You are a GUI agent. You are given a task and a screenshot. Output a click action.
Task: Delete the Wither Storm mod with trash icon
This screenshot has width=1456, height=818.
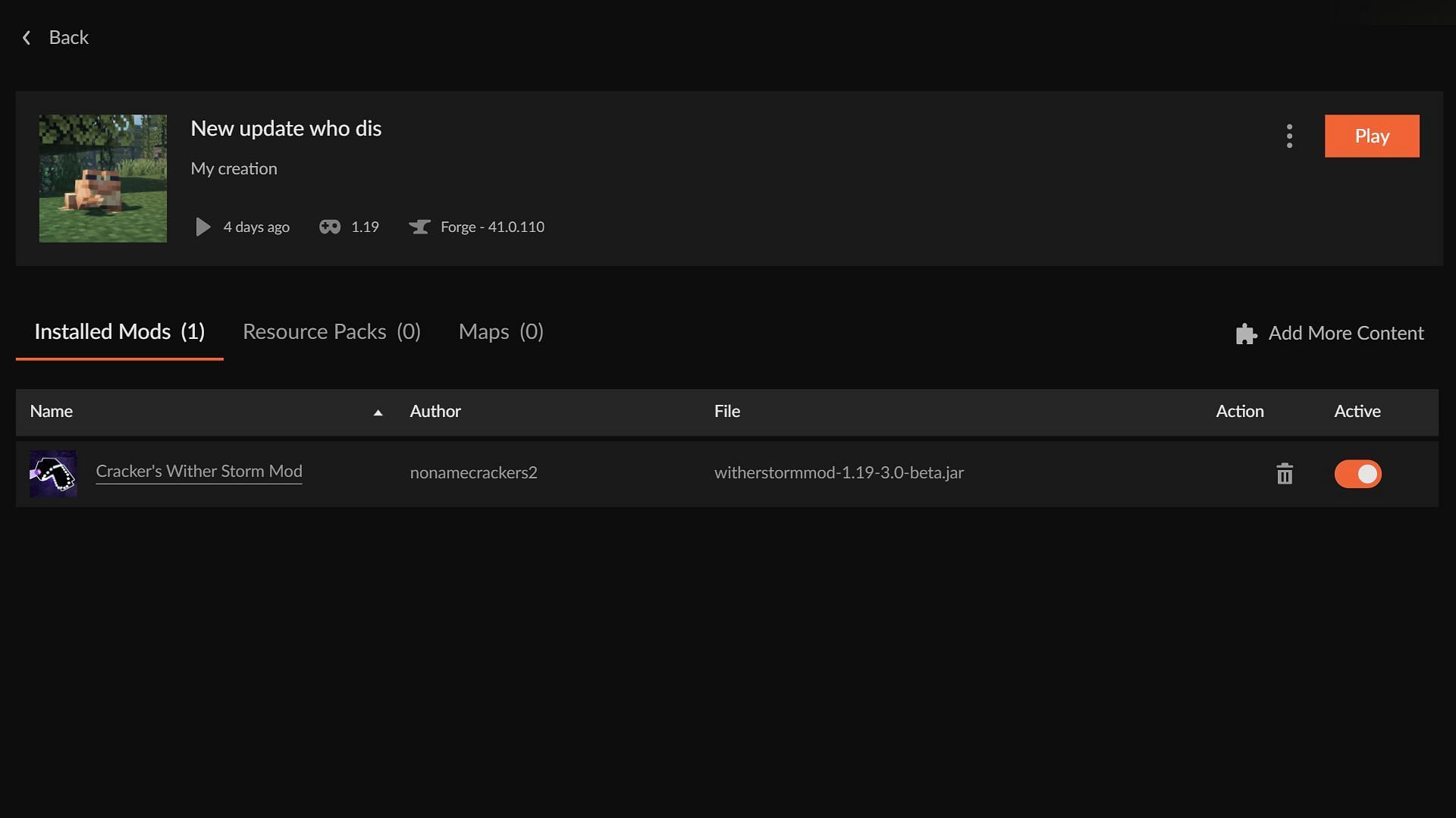1284,475
